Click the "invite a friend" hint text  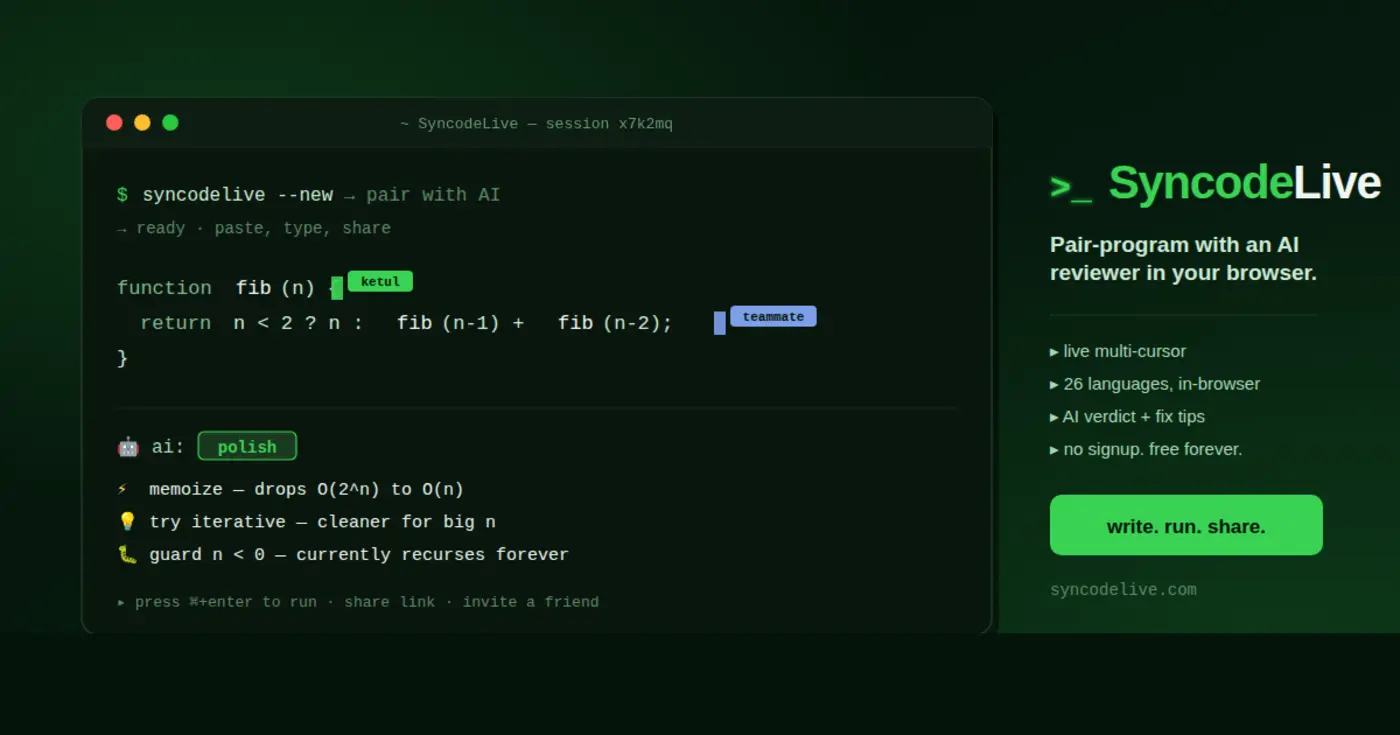click(x=531, y=602)
